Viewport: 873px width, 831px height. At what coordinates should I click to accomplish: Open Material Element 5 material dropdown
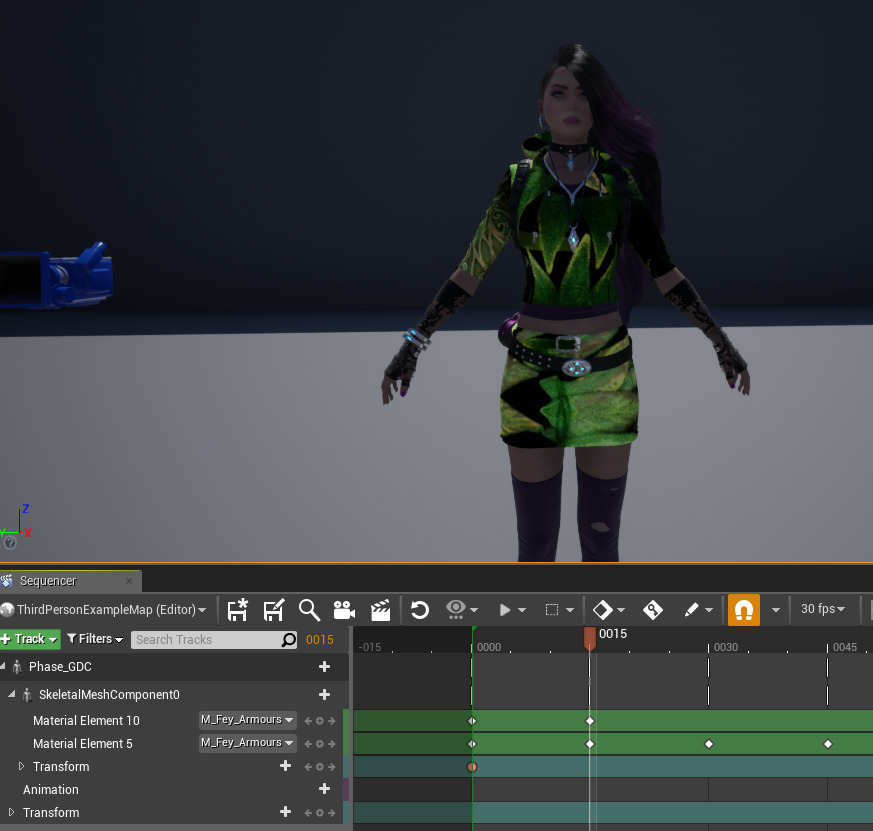(x=247, y=743)
